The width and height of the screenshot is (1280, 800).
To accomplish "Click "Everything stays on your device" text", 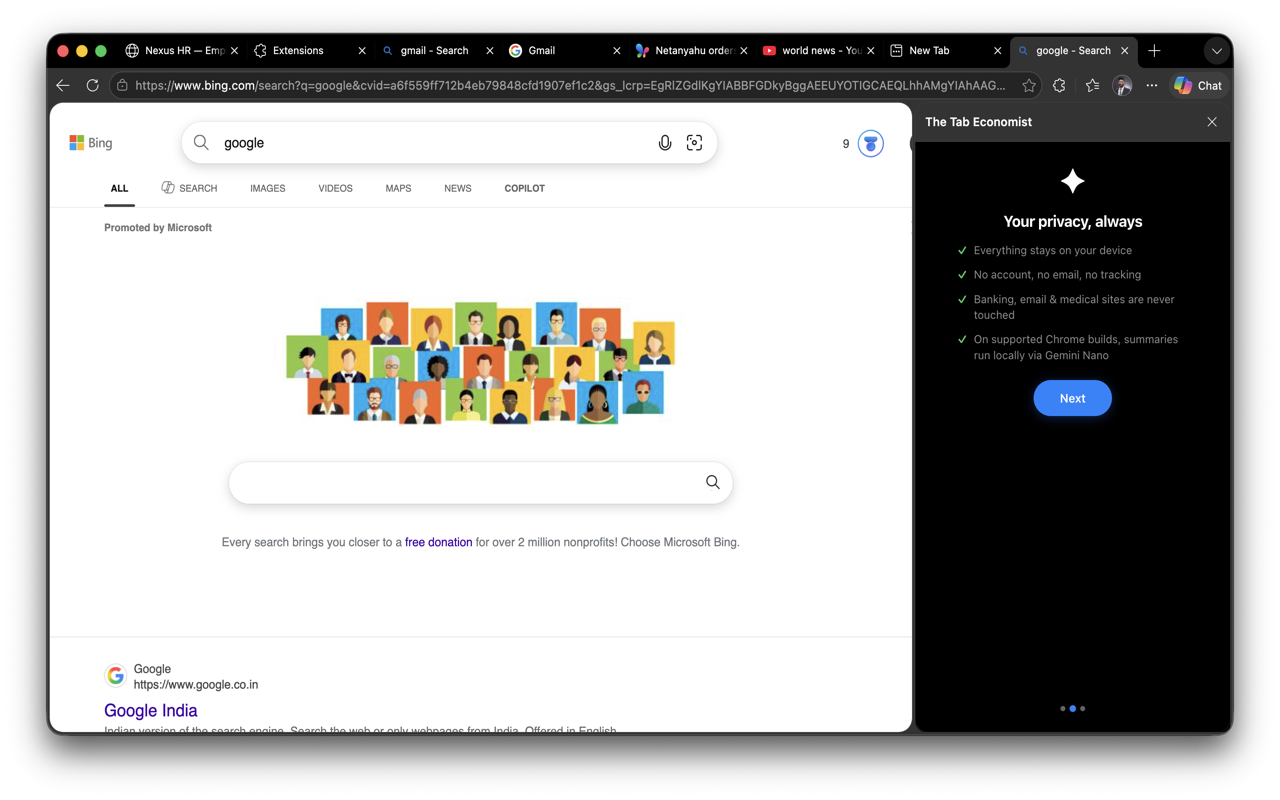I will click(1053, 251).
